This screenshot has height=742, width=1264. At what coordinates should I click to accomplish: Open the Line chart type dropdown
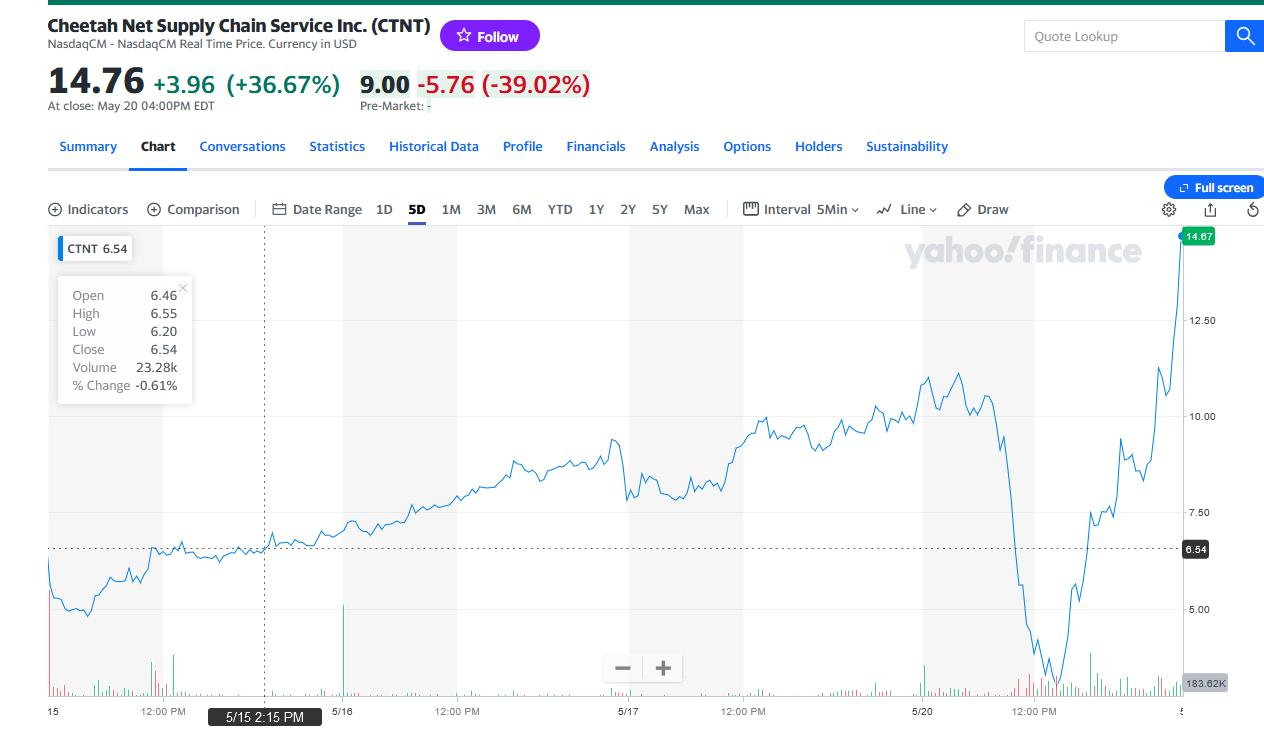click(907, 210)
